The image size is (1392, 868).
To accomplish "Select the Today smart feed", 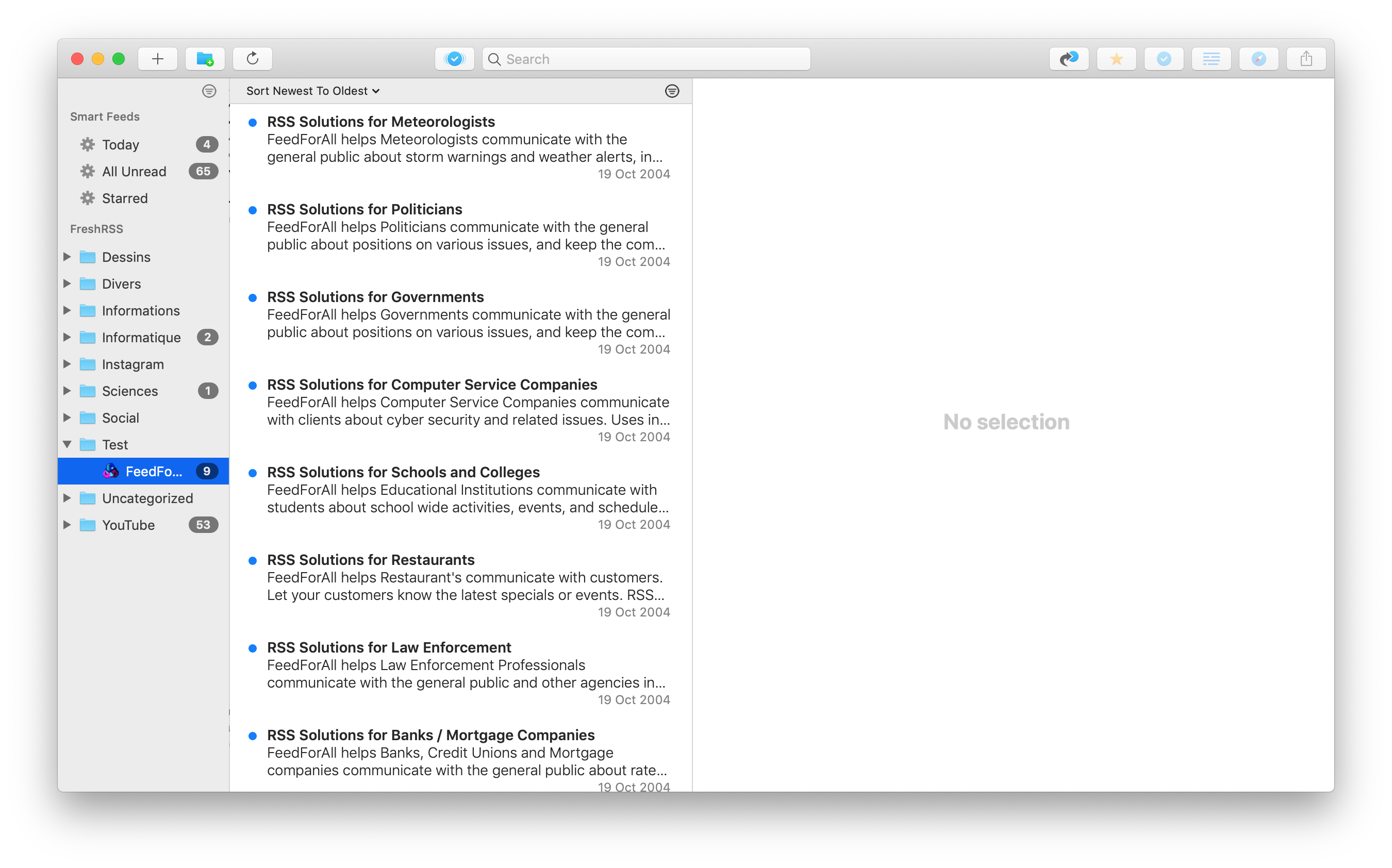I will click(x=143, y=144).
